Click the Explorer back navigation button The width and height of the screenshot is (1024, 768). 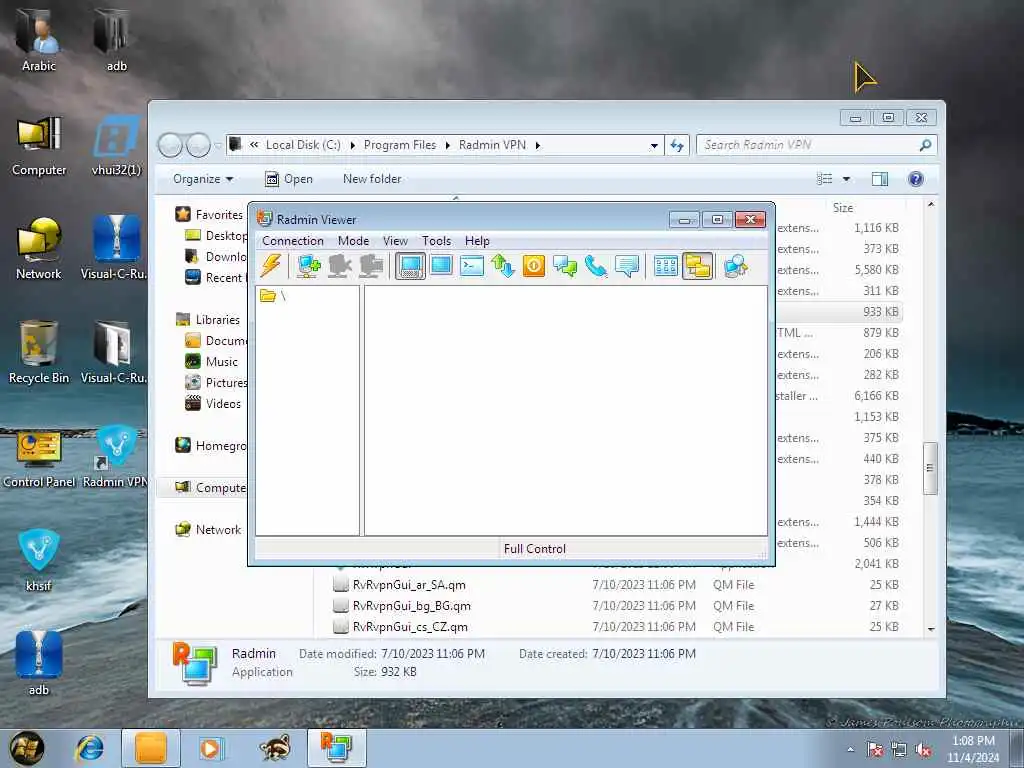[170, 145]
